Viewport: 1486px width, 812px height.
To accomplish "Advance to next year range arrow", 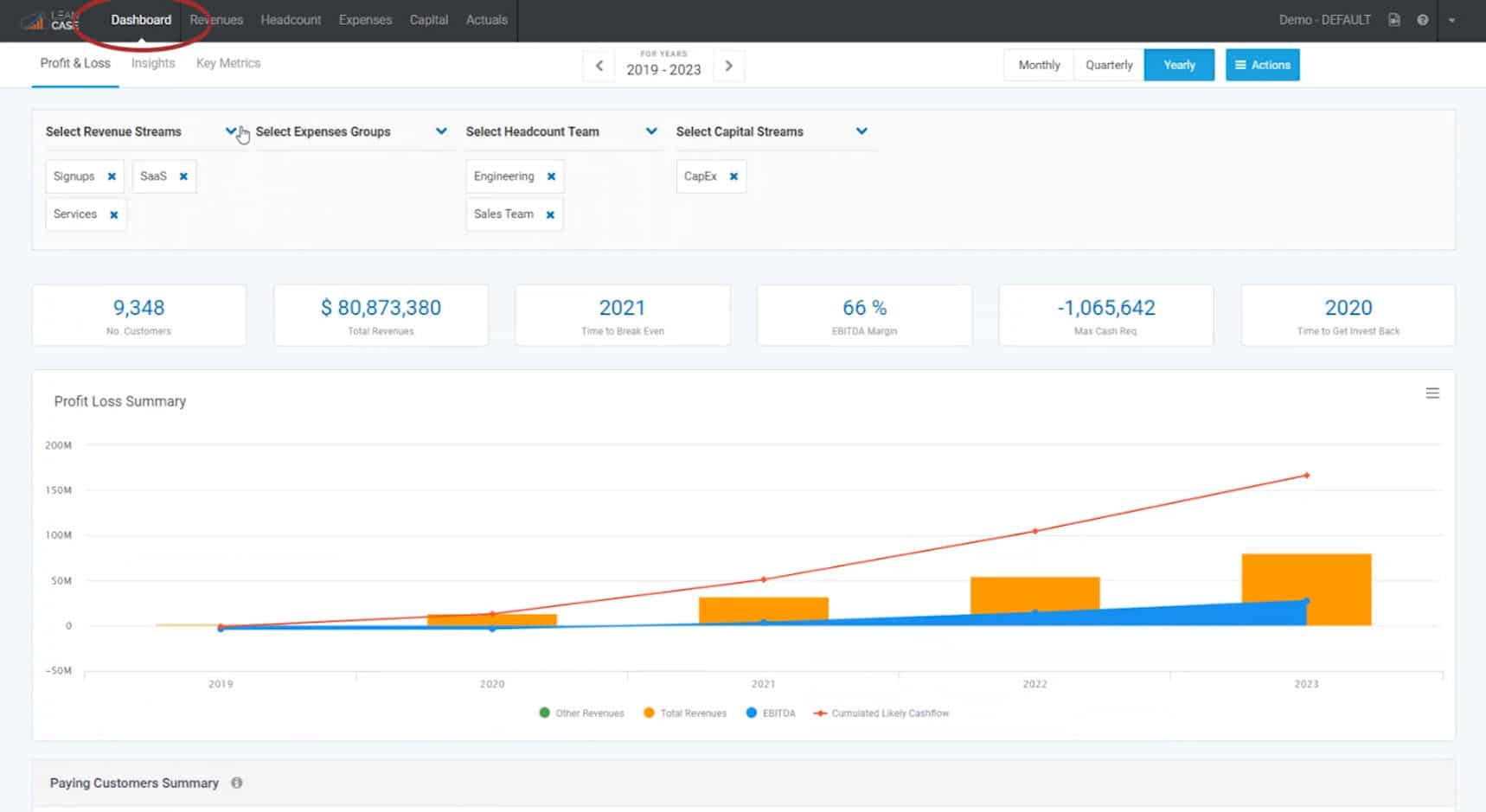I will pyautogui.click(x=728, y=66).
